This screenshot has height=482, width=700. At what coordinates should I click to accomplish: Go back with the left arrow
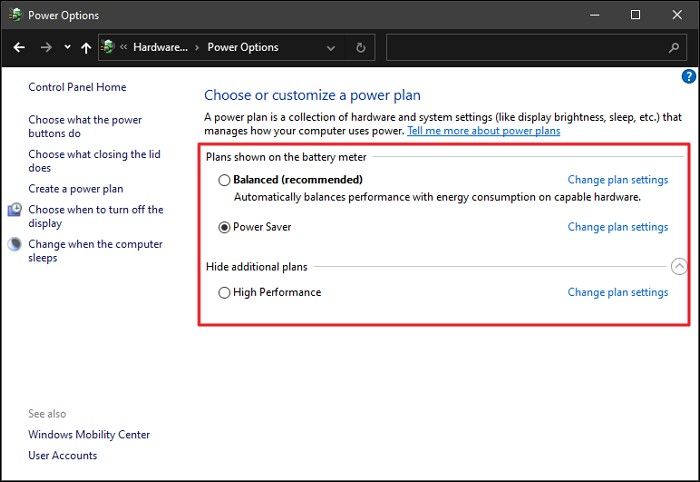click(19, 47)
